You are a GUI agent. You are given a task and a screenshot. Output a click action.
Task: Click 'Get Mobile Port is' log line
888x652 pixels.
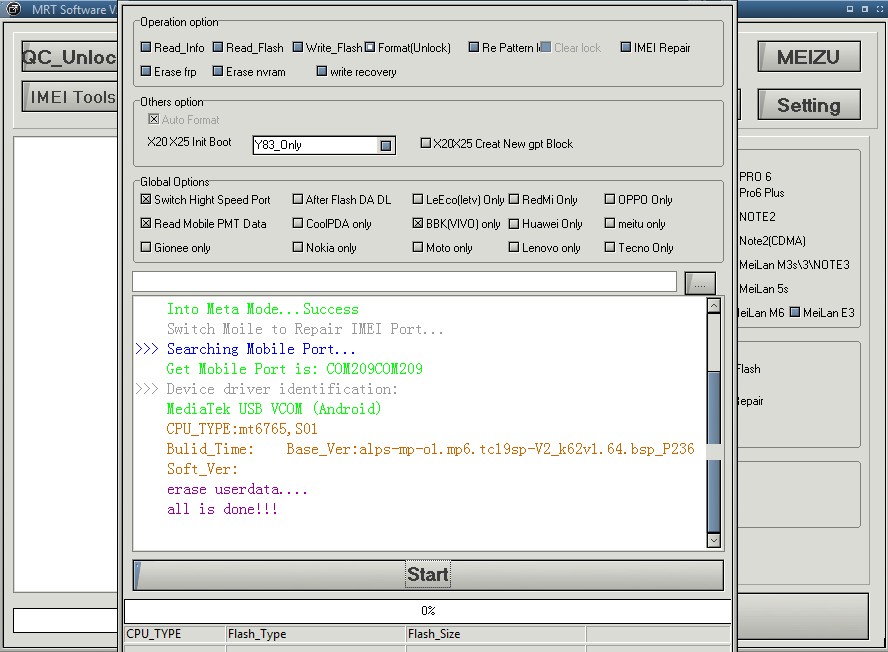pos(294,369)
